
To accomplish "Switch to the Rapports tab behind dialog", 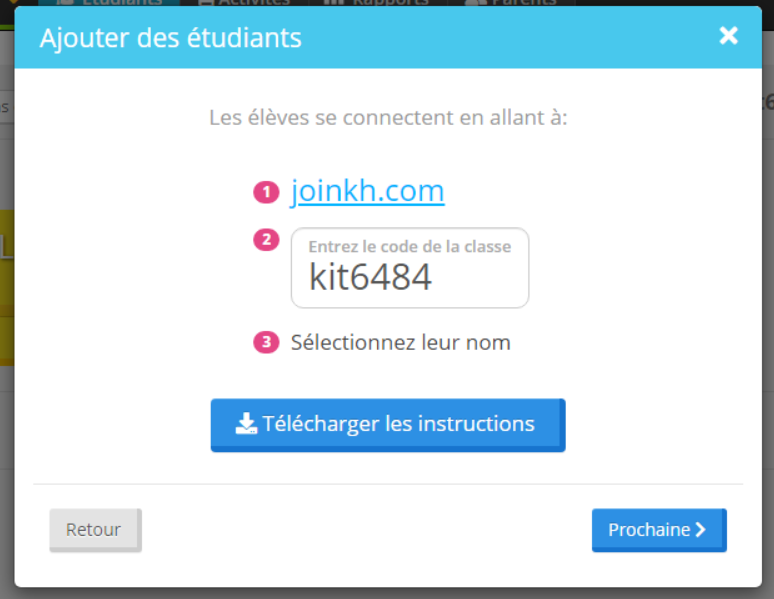I will click(x=378, y=2).
